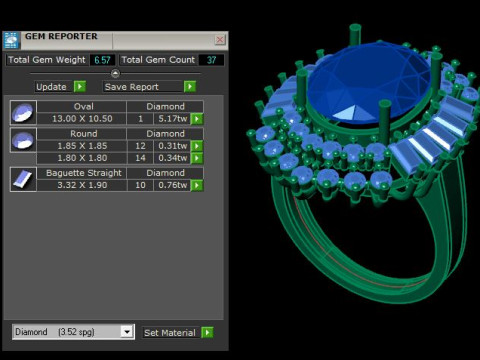The image size is (480, 360).
Task: Click the Set Material label
Action: click(170, 333)
